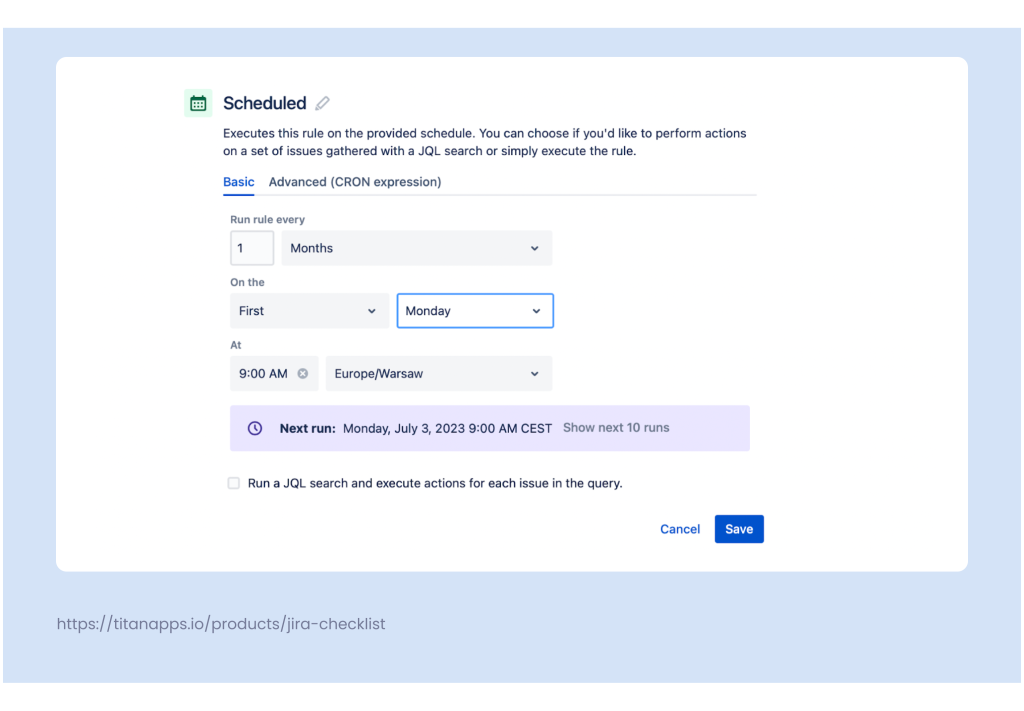Switch to the Basic tab

(238, 182)
